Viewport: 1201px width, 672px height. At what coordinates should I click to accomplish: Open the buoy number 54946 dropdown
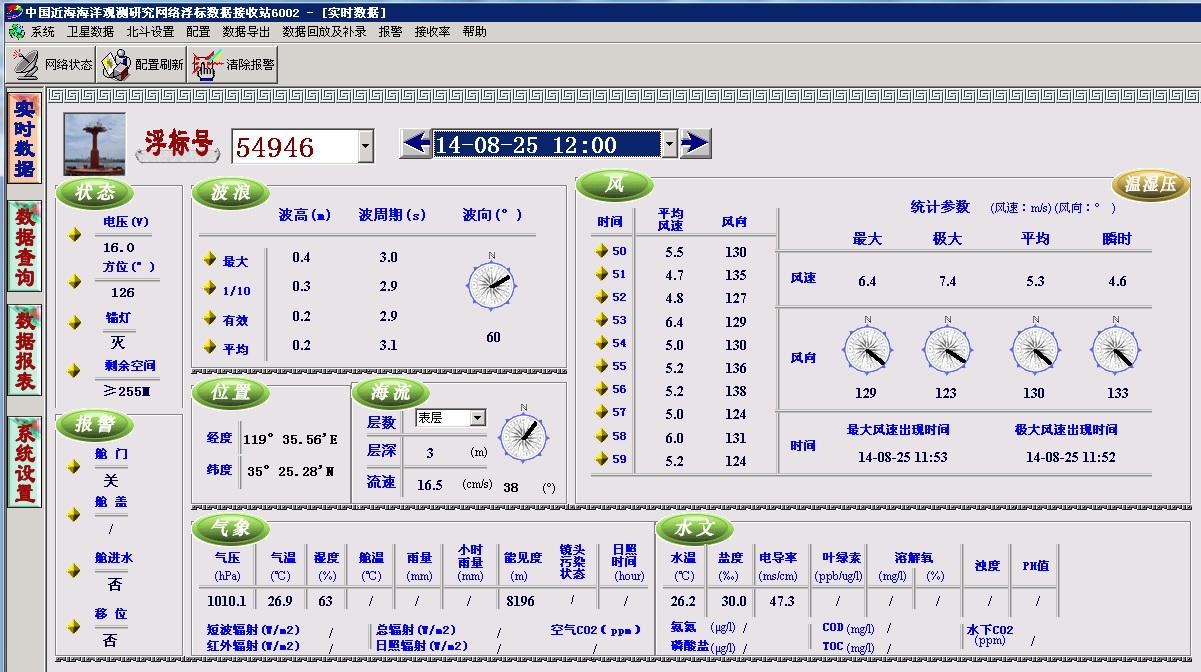(x=365, y=148)
